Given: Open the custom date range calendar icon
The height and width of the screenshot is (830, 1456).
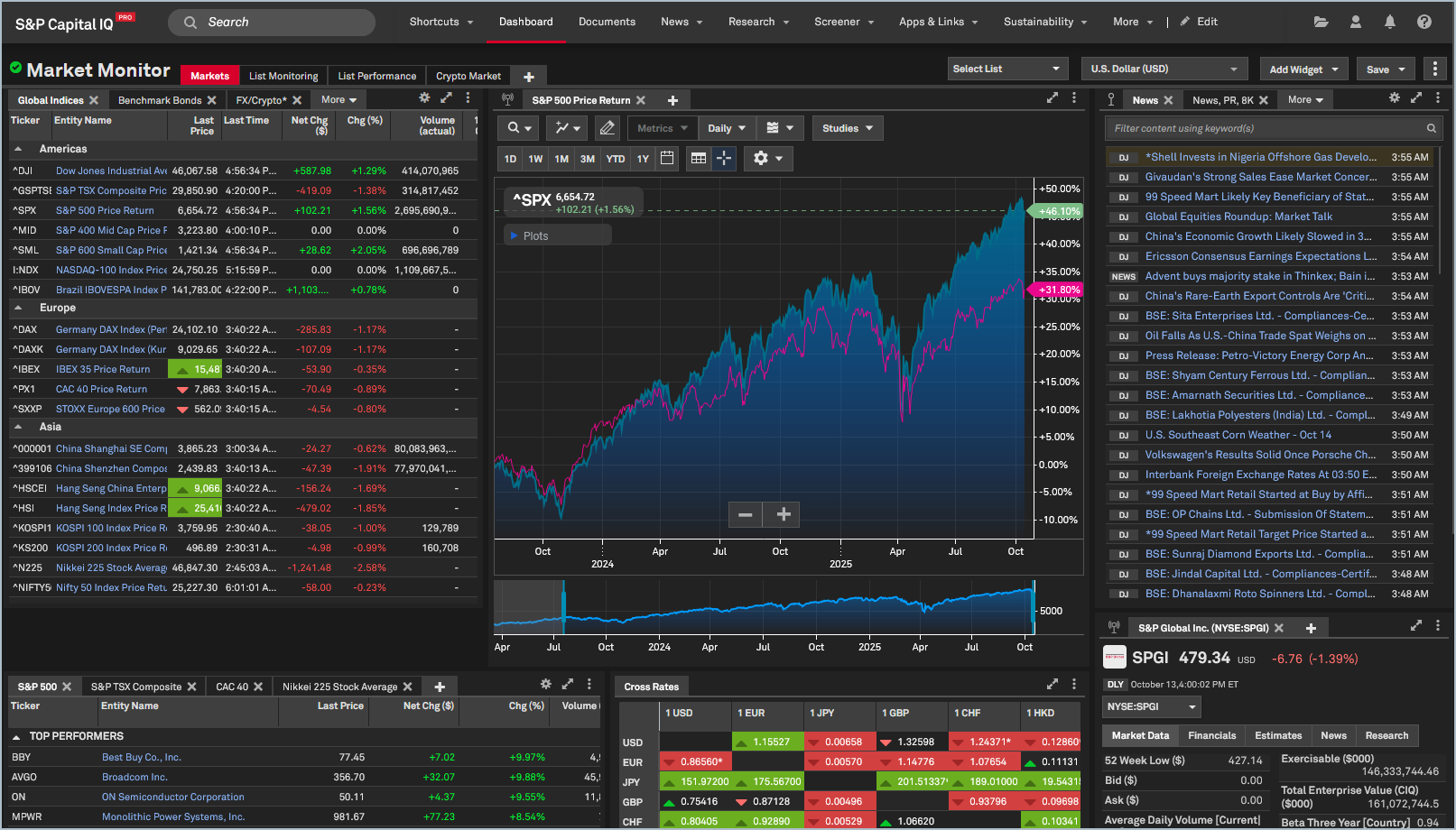Looking at the screenshot, I should (x=667, y=159).
